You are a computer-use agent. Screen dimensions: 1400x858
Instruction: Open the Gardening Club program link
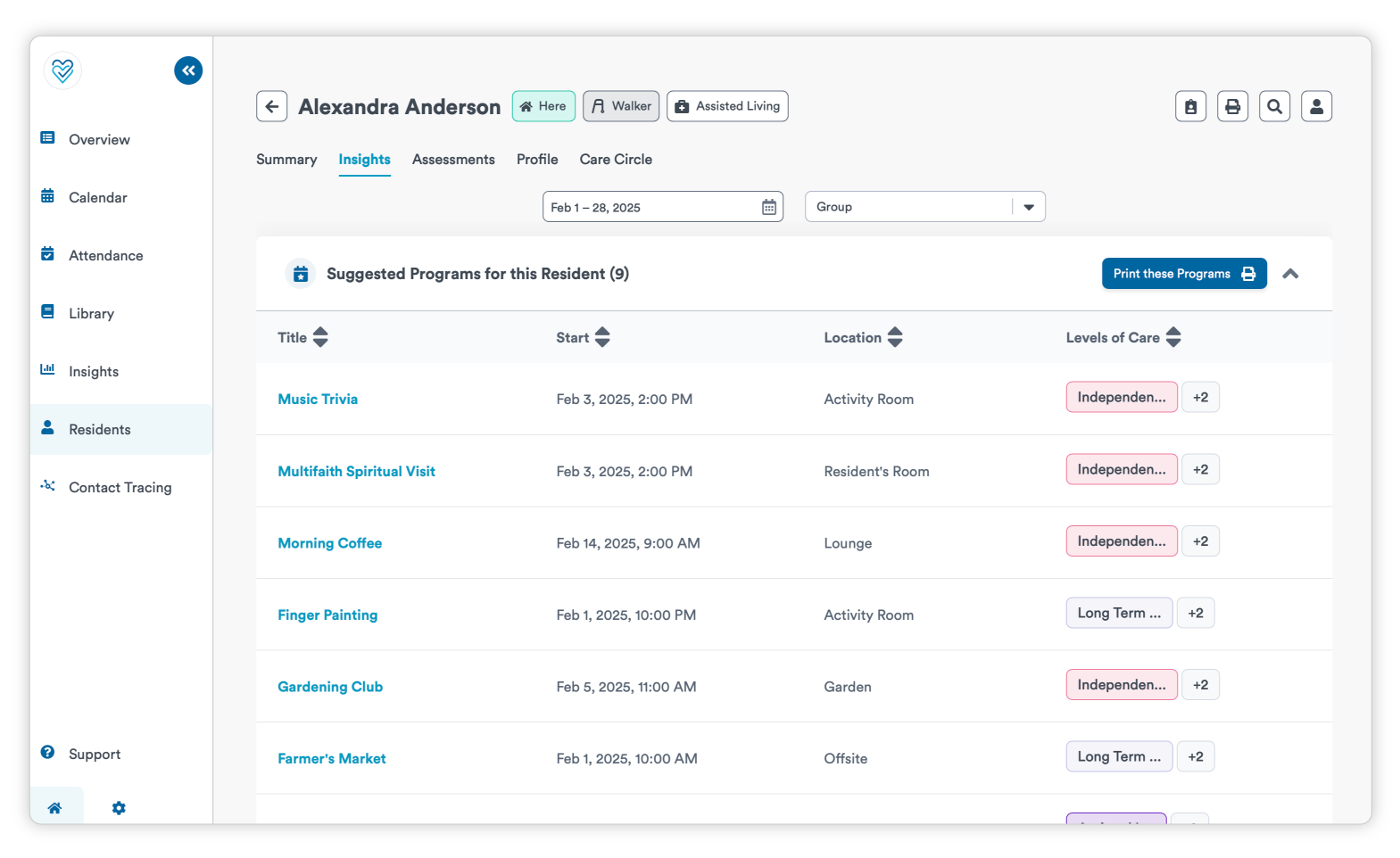[x=330, y=687]
